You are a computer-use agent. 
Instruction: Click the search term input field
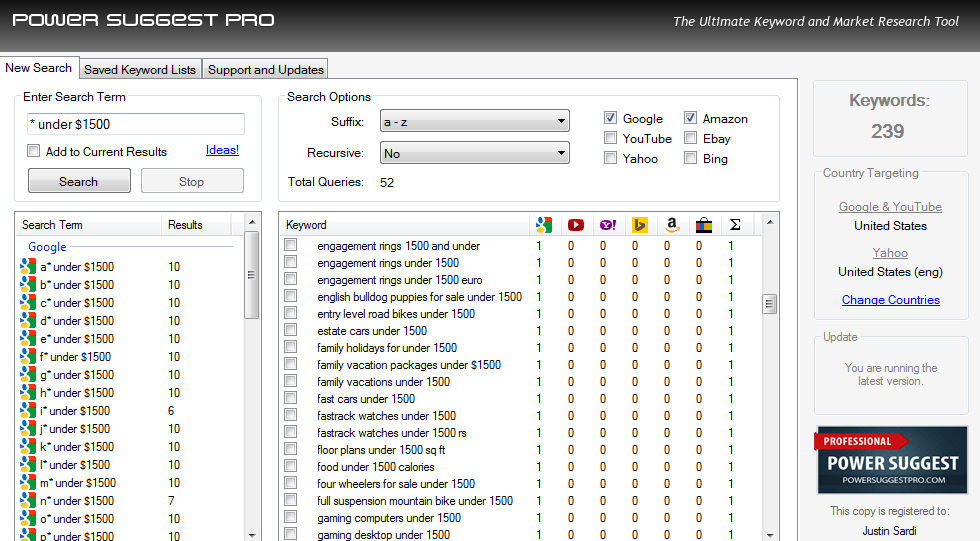[x=136, y=124]
